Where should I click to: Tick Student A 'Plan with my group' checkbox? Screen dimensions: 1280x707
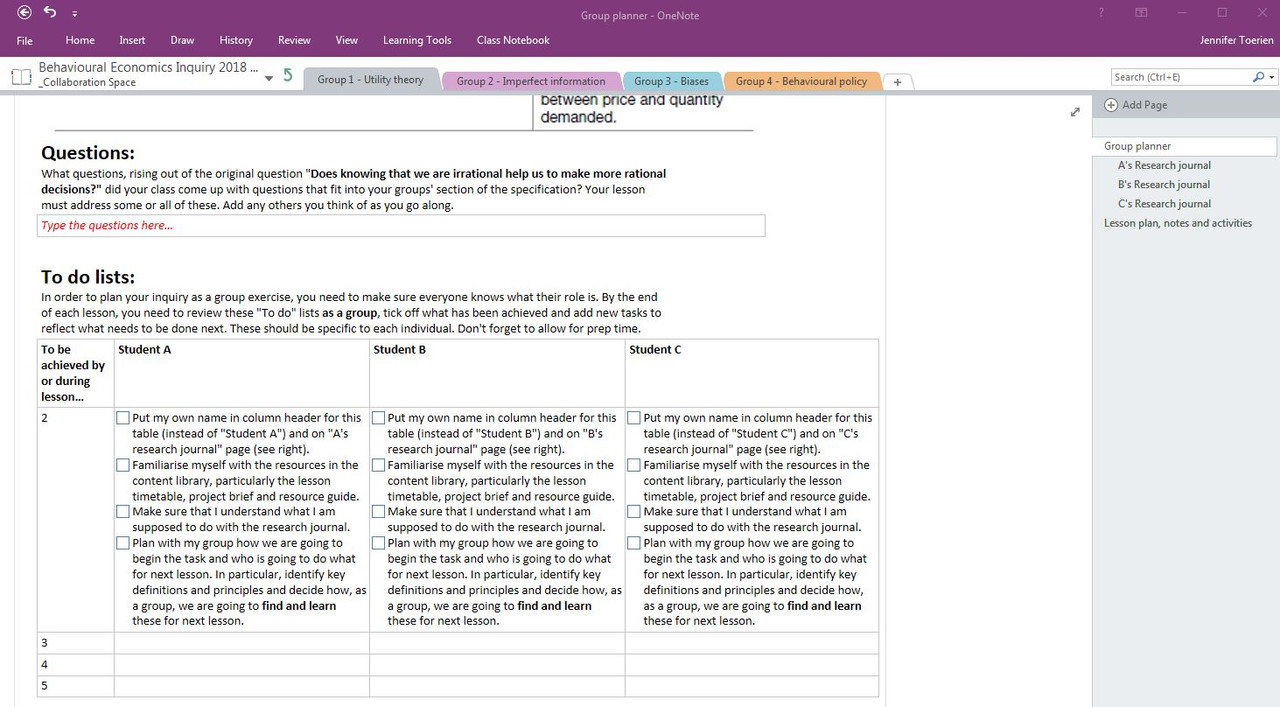pos(123,543)
